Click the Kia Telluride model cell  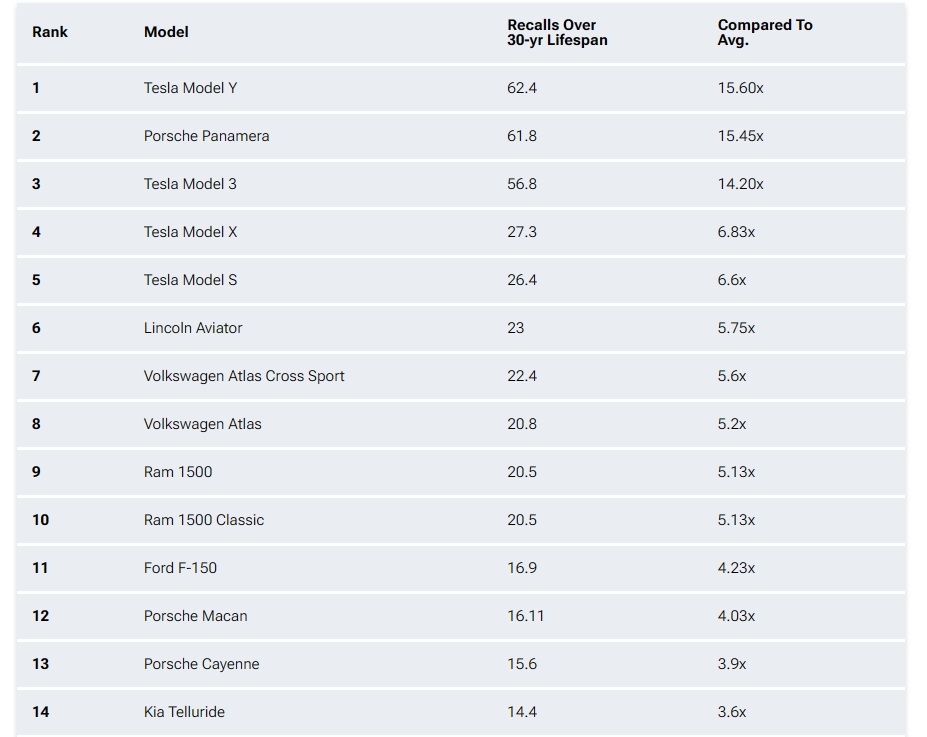pyautogui.click(x=184, y=712)
